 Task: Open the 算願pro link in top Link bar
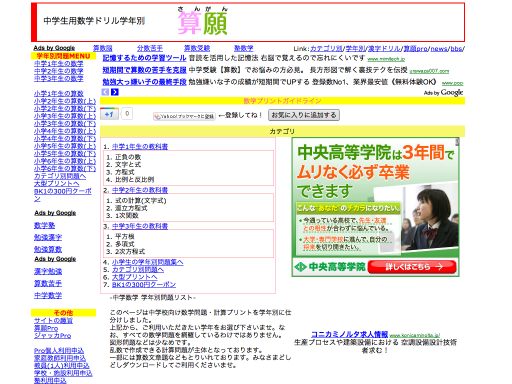point(416,49)
